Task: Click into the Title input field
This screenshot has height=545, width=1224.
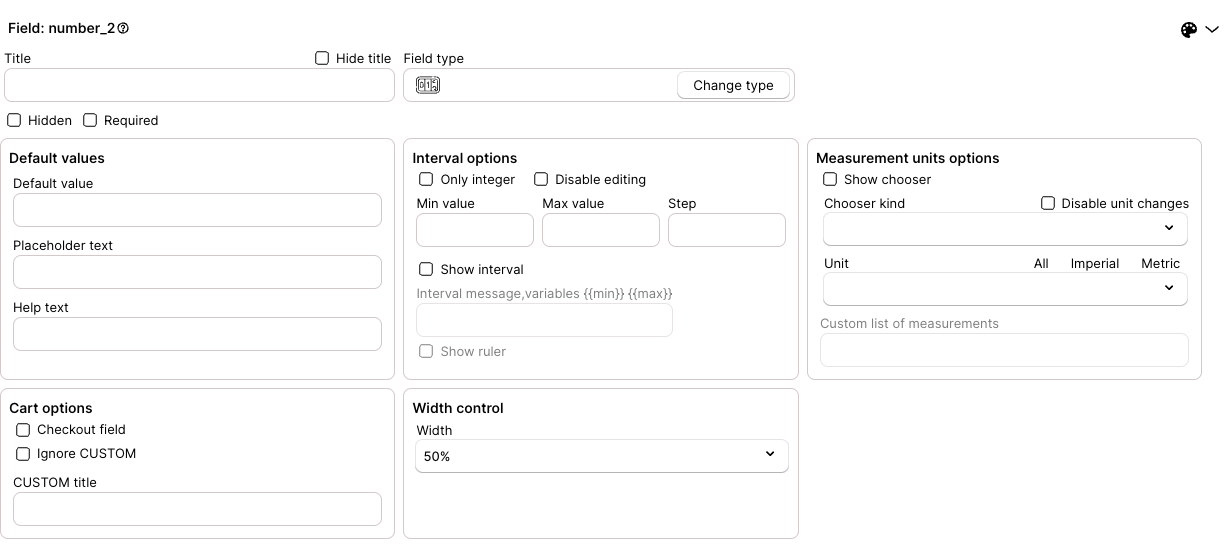Action: (x=200, y=85)
